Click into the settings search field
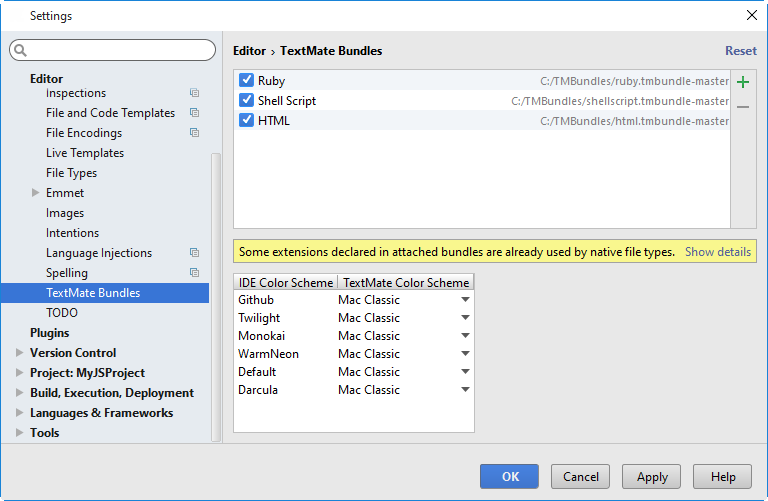 (x=118, y=50)
